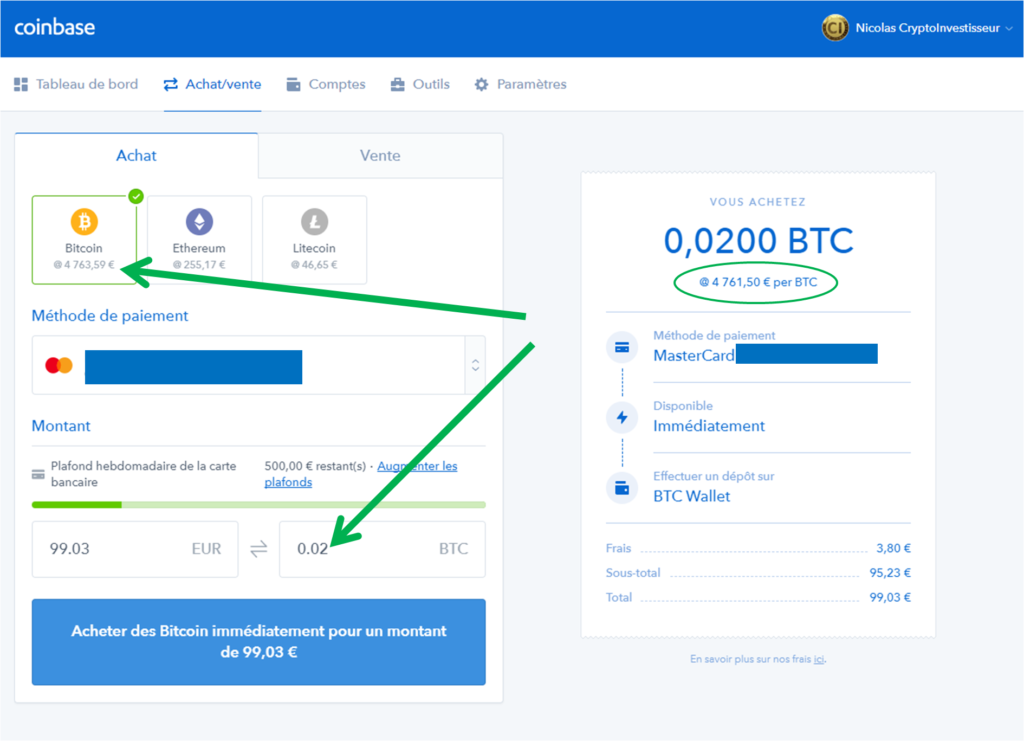The height and width of the screenshot is (741, 1024).
Task: Click the Ethereum diamond icon
Action: click(199, 221)
